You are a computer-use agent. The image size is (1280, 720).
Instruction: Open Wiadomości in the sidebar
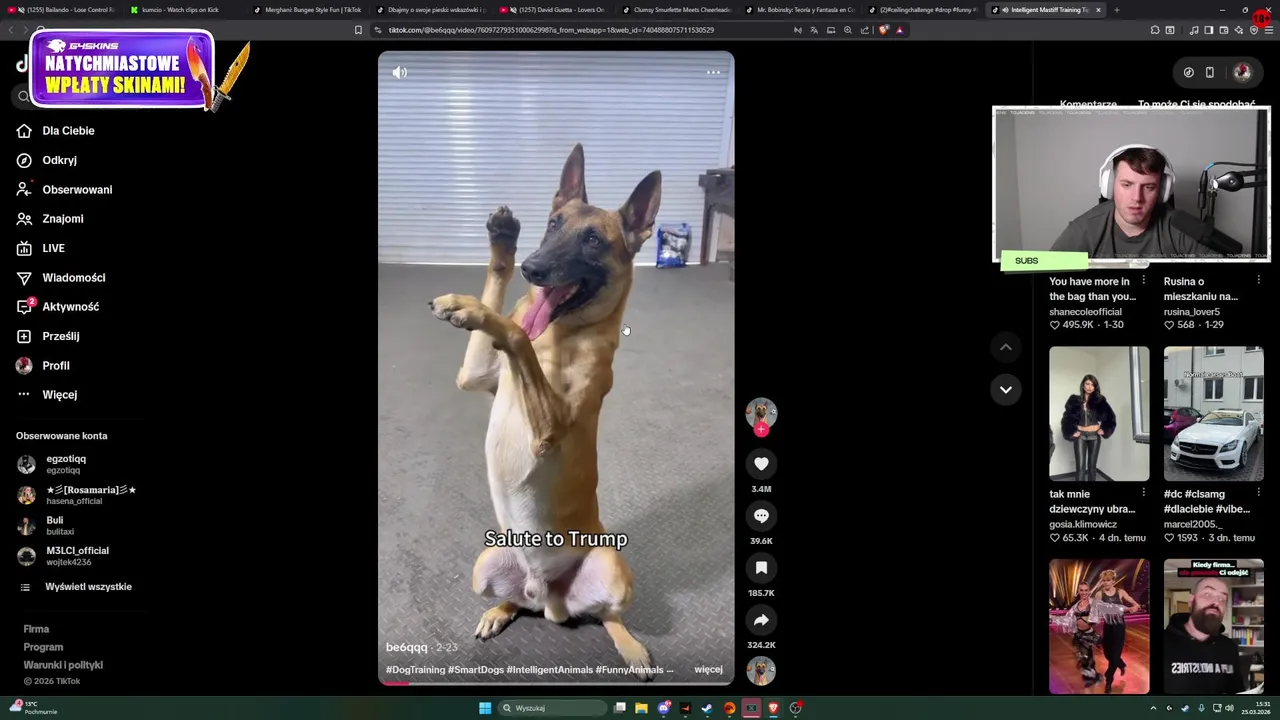coord(73,278)
